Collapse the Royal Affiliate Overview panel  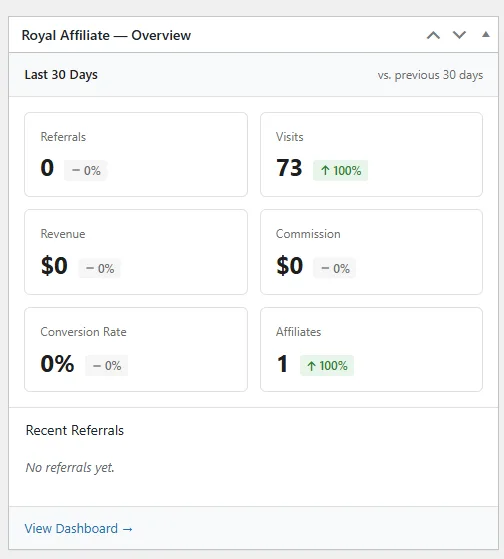tap(485, 35)
